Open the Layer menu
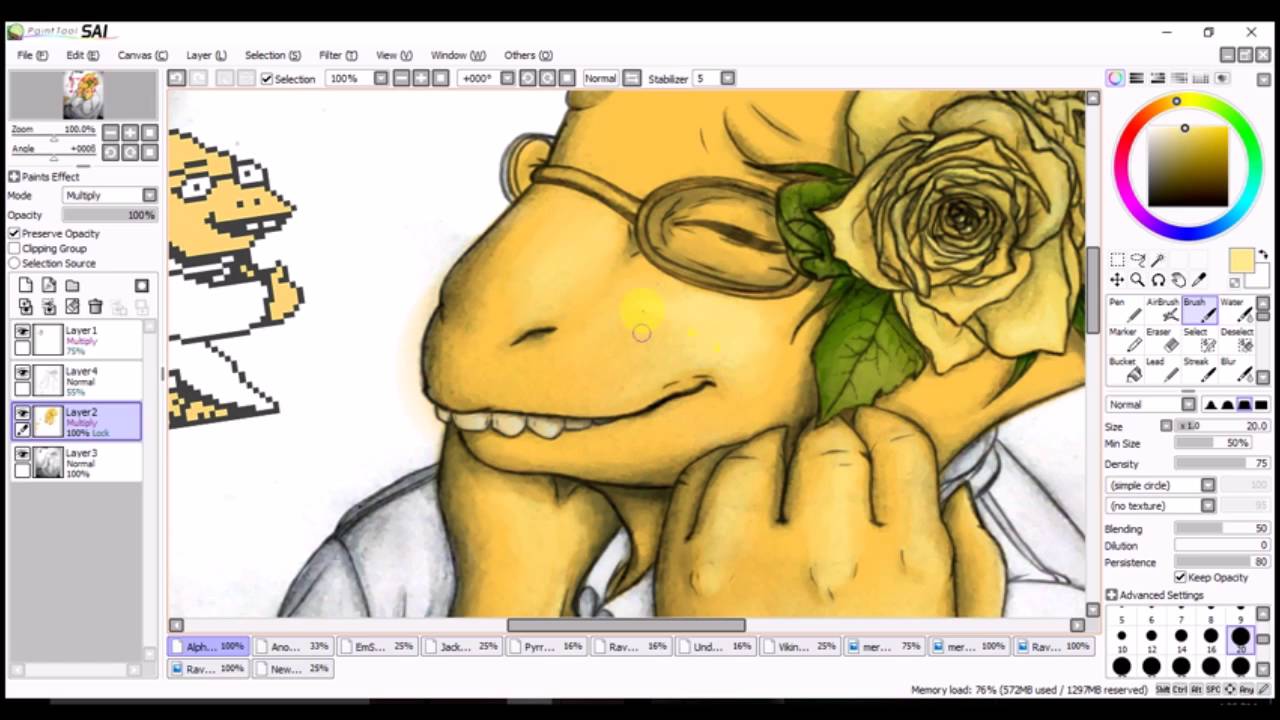The width and height of the screenshot is (1280, 720). [206, 55]
